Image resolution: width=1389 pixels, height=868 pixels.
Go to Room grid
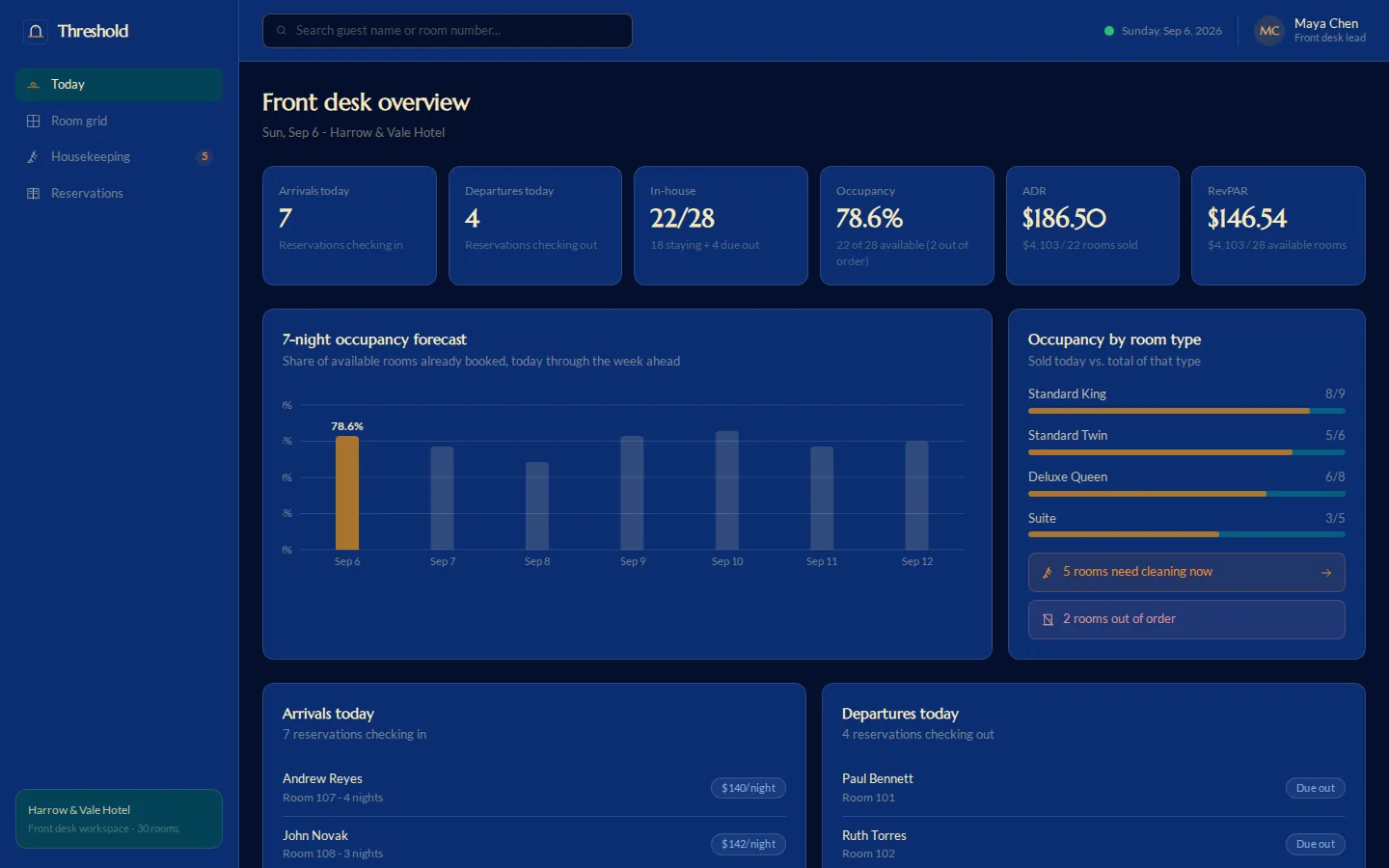tap(119, 122)
